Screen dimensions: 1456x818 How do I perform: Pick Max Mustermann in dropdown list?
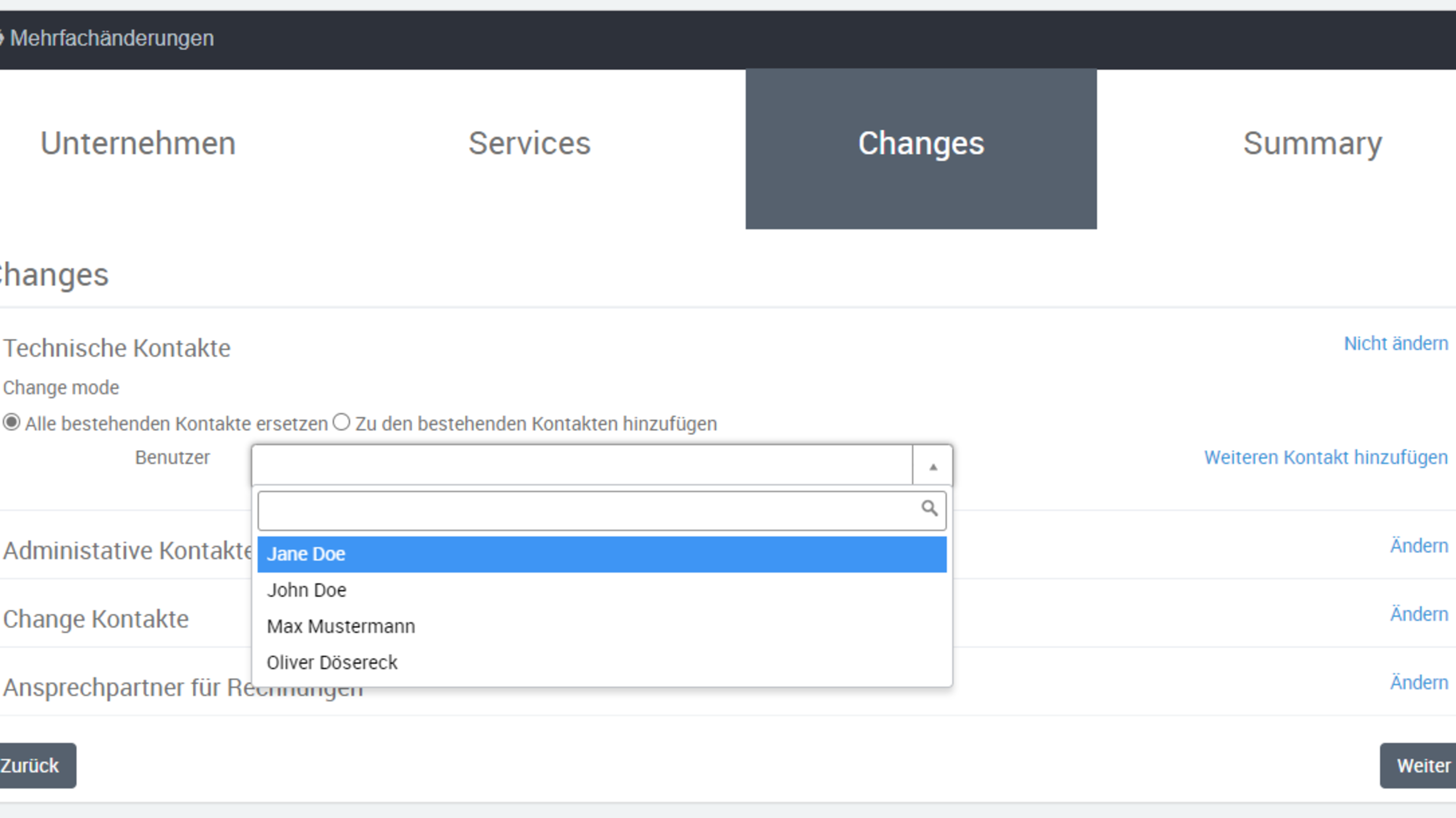[x=601, y=626]
